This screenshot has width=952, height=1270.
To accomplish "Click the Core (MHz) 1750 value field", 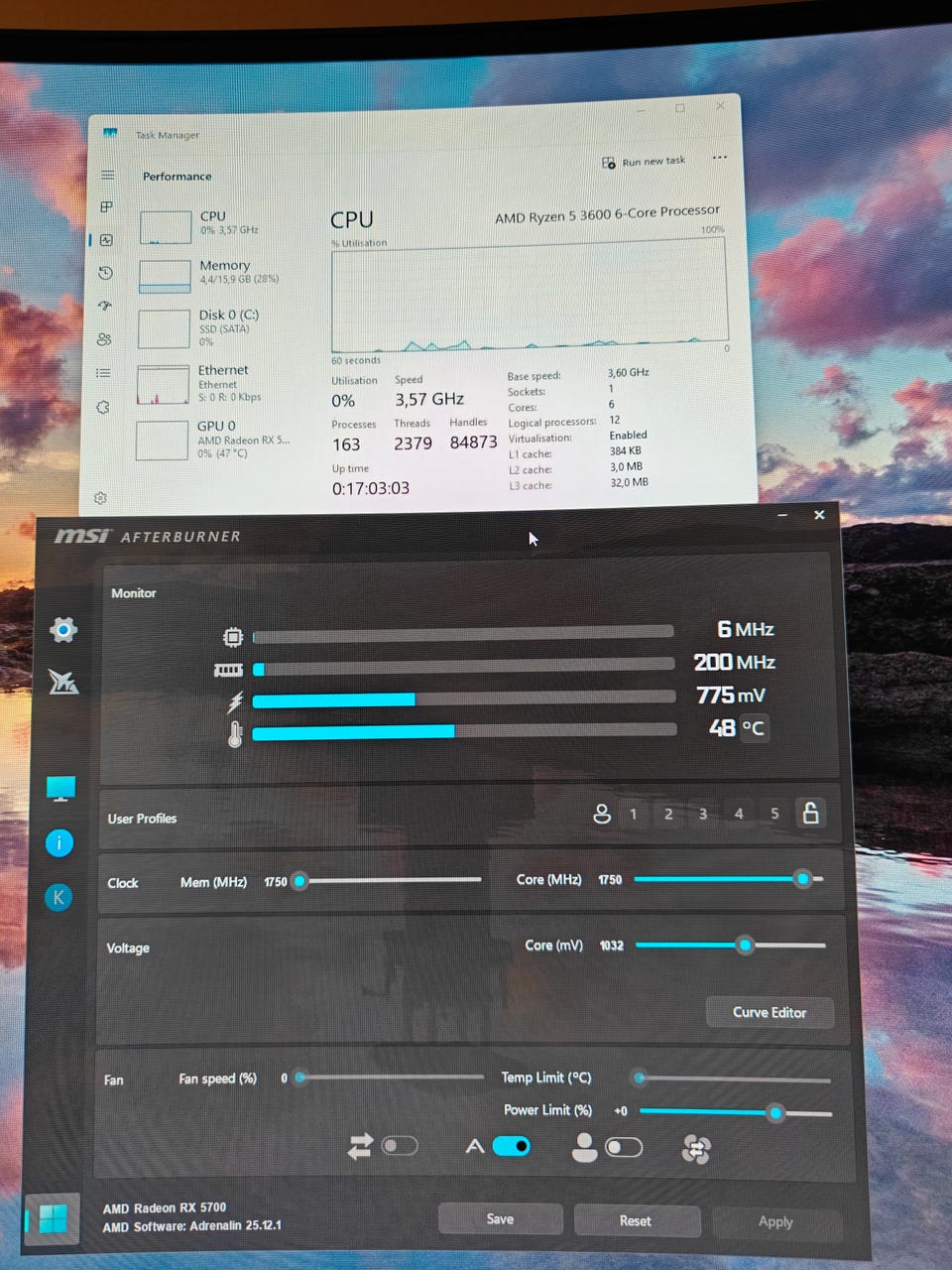I will 610,880.
